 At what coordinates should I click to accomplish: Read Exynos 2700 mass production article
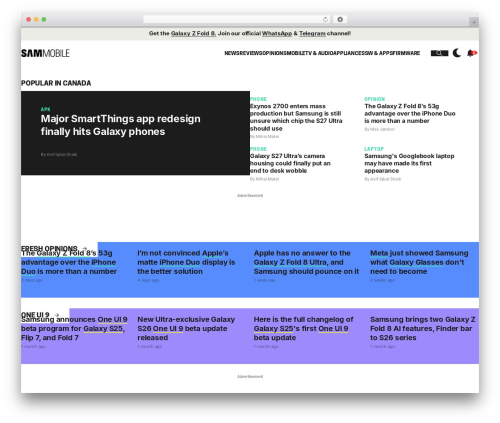pos(296,117)
